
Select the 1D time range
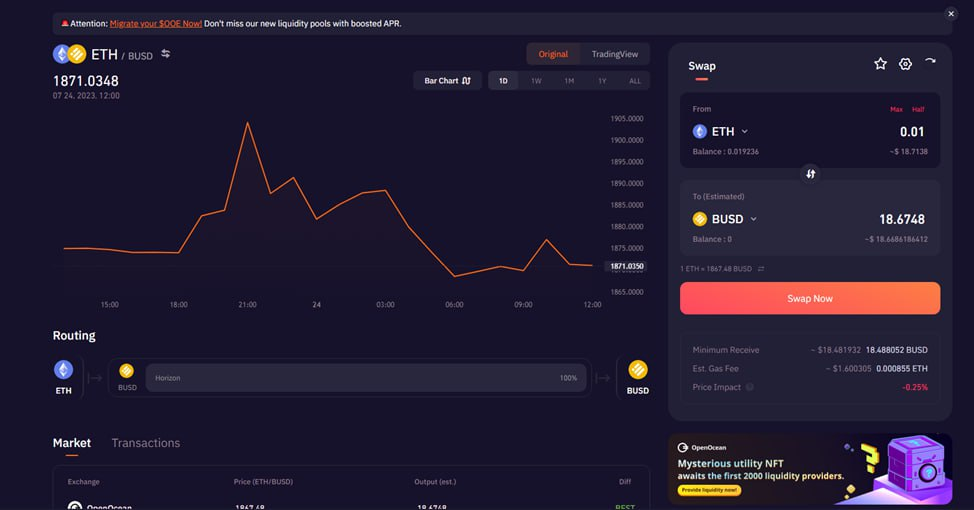(503, 81)
